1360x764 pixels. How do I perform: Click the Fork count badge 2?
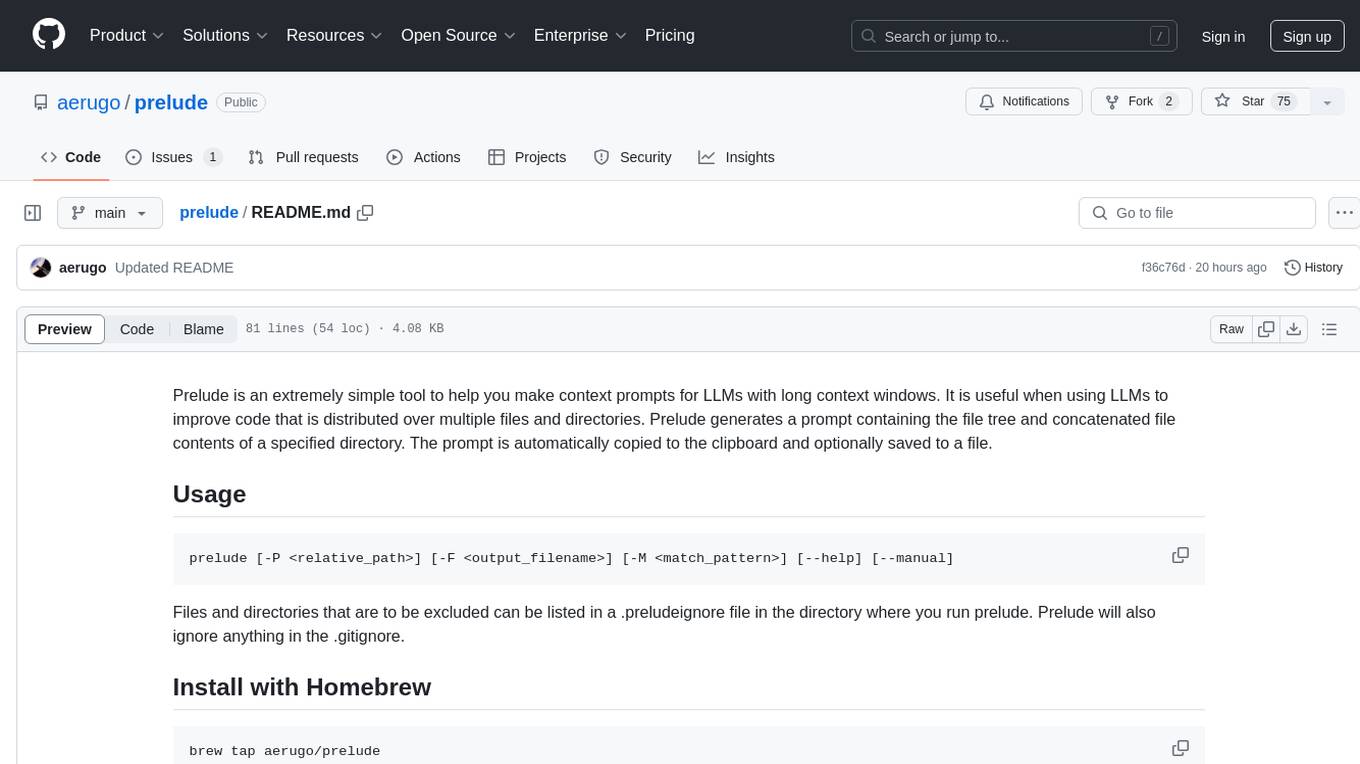tap(1169, 101)
